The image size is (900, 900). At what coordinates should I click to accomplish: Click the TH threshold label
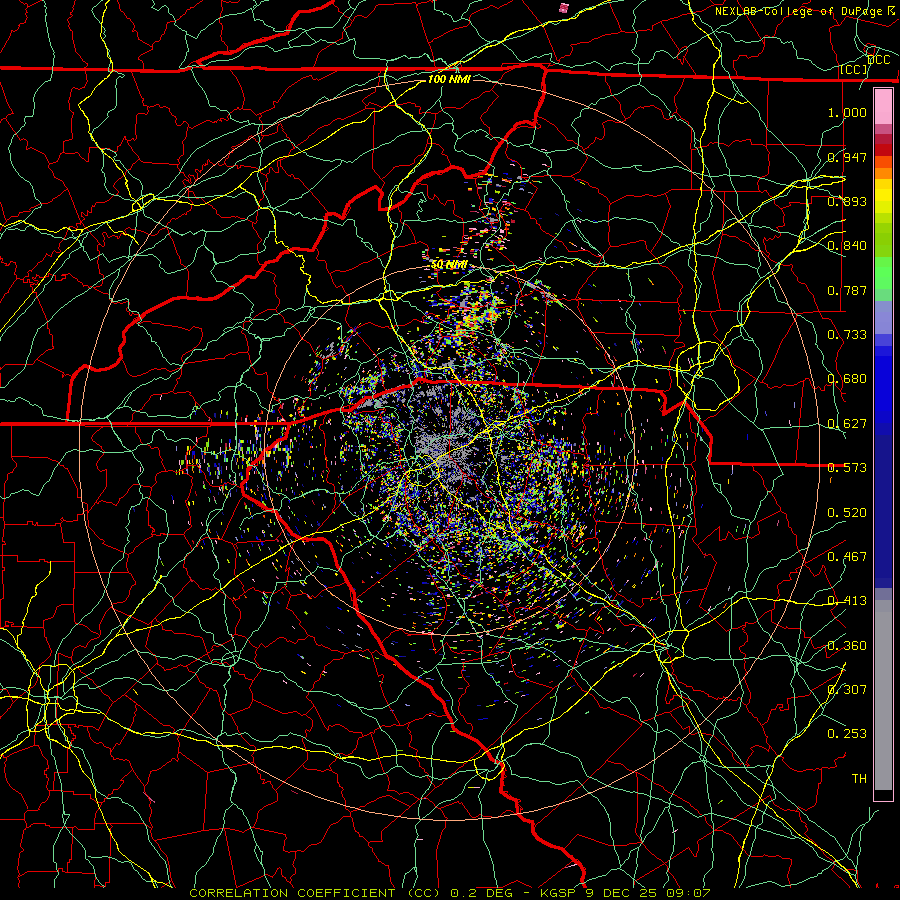(x=859, y=779)
